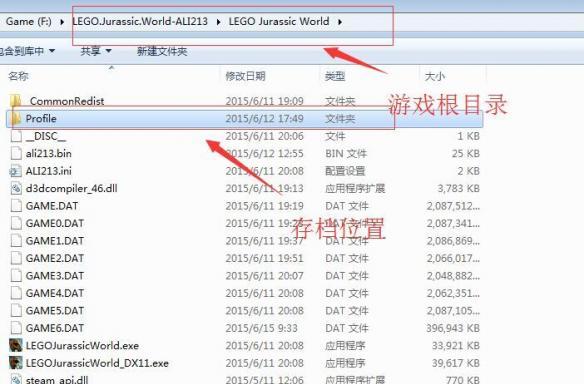Expand the arrow after LEGO.Jurassic.World-ALI213

click(218, 22)
